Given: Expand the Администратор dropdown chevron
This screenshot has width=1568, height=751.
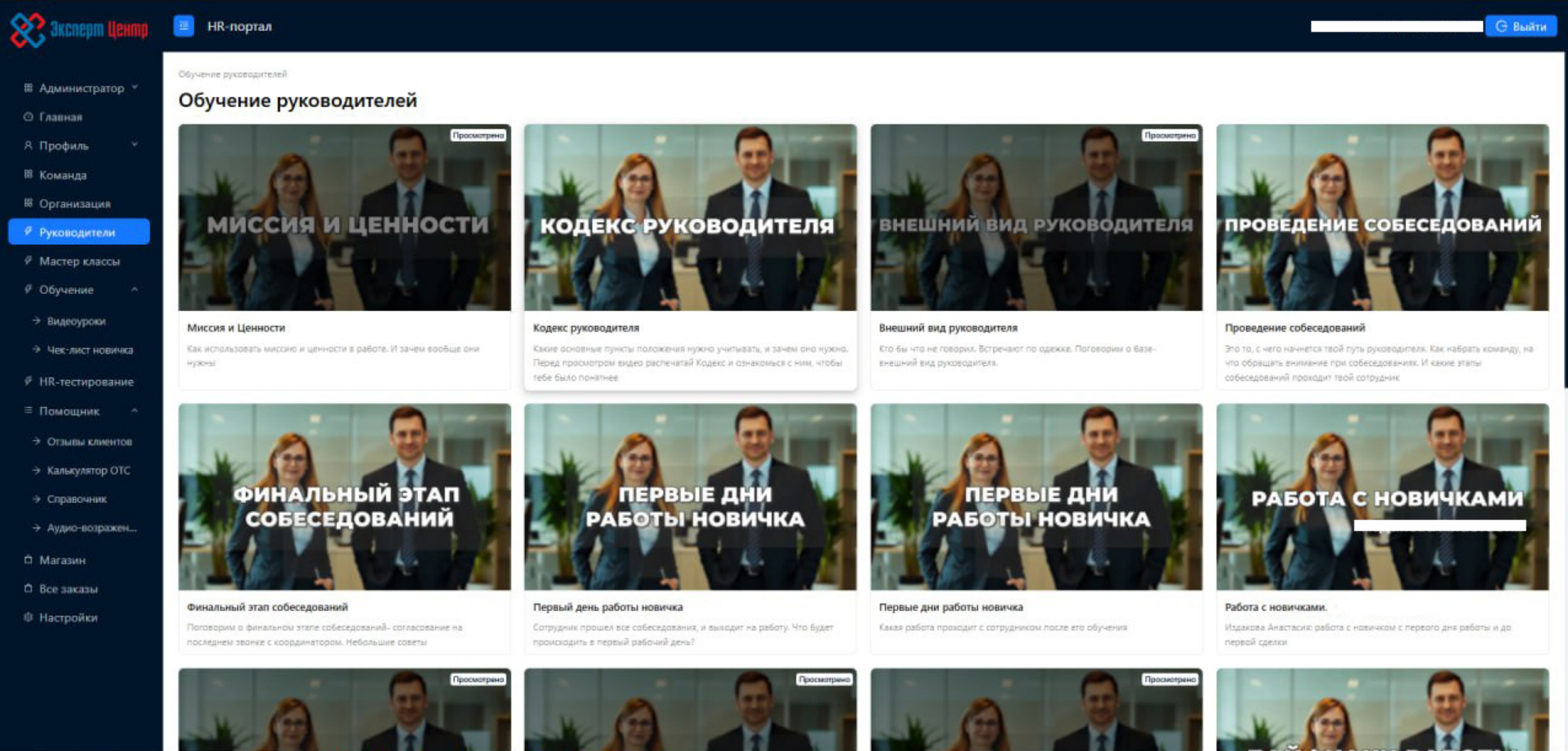Looking at the screenshot, I should tap(135, 88).
